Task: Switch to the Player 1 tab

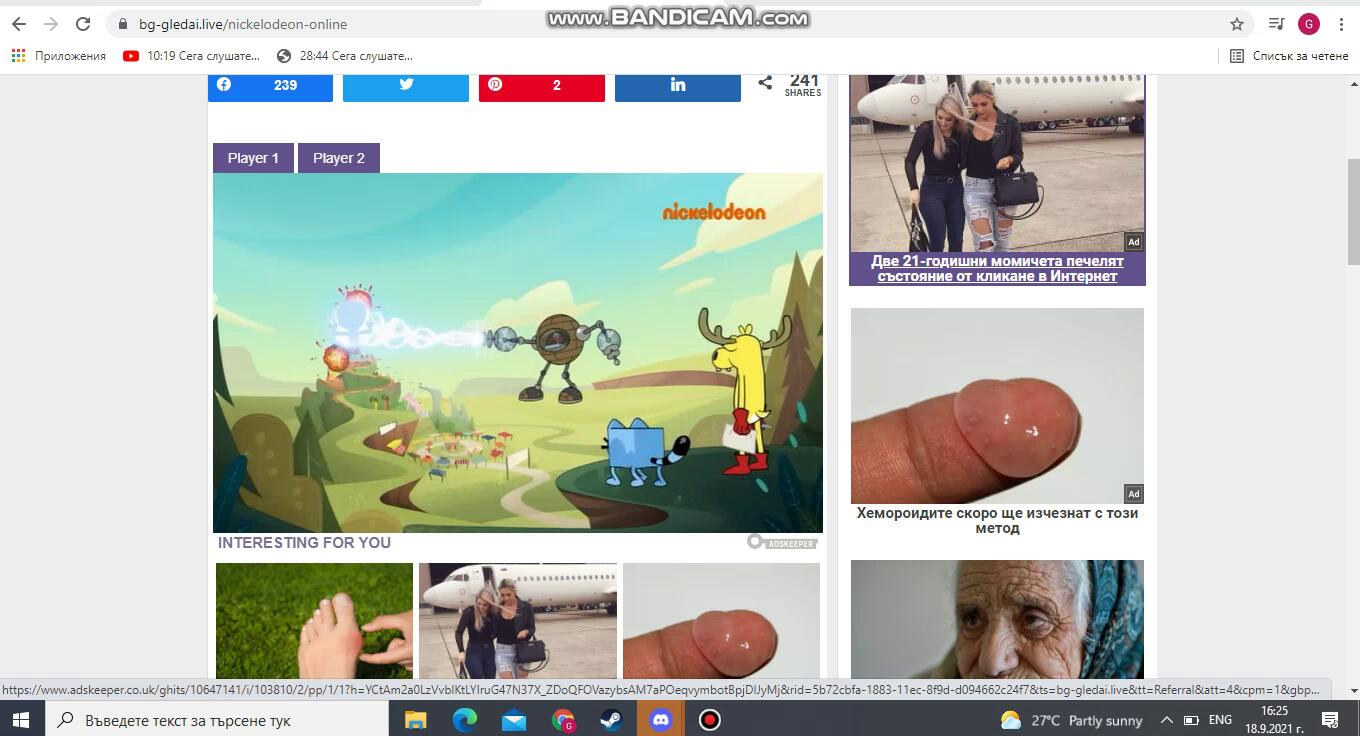Action: pyautogui.click(x=253, y=158)
